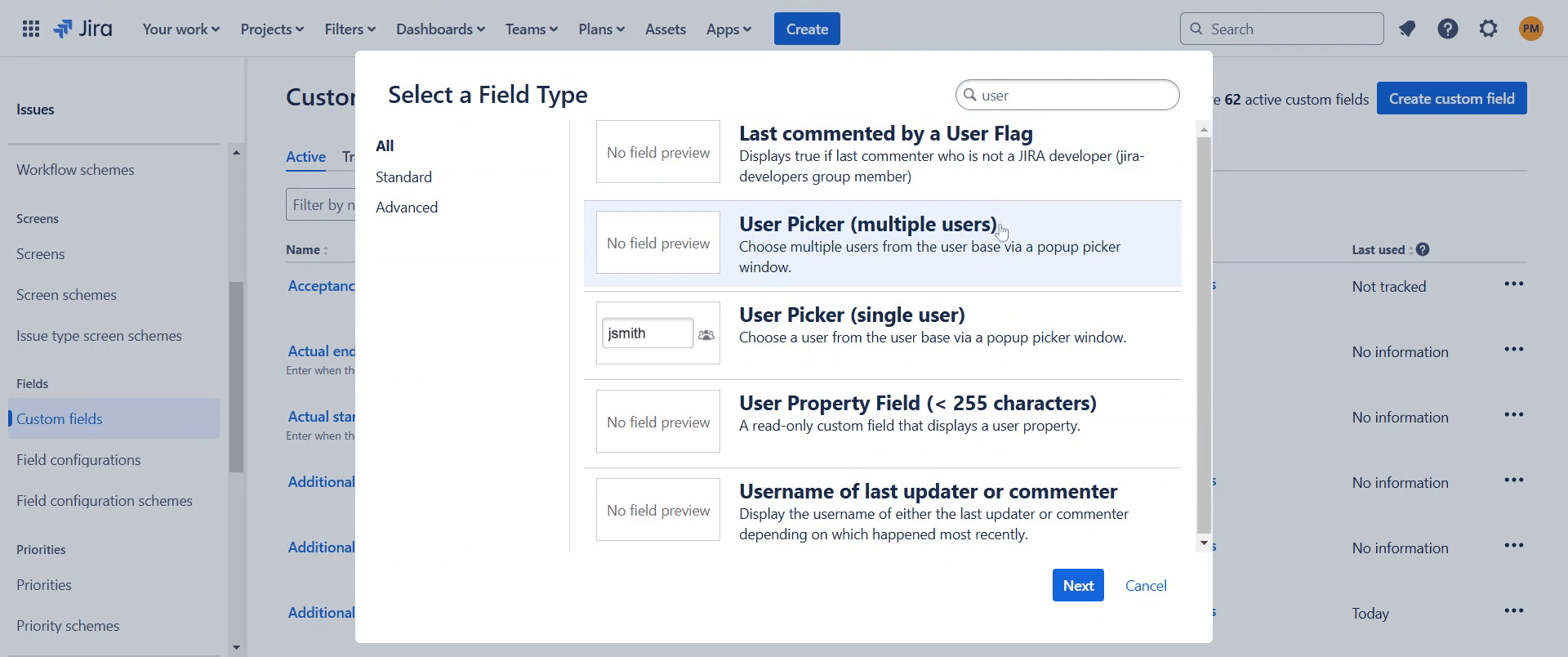Viewport: 1568px width, 657px height.
Task: Click the top Search field
Action: (1281, 29)
